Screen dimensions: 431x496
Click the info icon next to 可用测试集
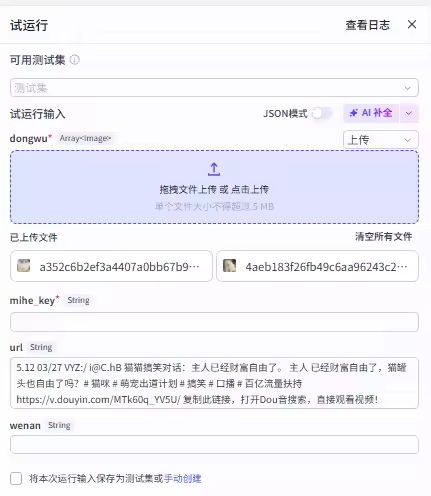coord(74,60)
